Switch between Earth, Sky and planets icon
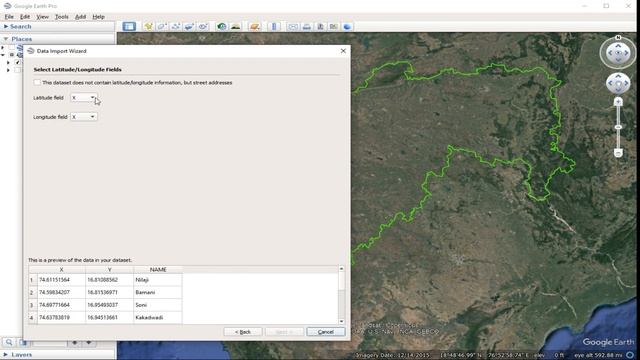Image resolution: width=640 pixels, height=360 pixels. point(254,27)
